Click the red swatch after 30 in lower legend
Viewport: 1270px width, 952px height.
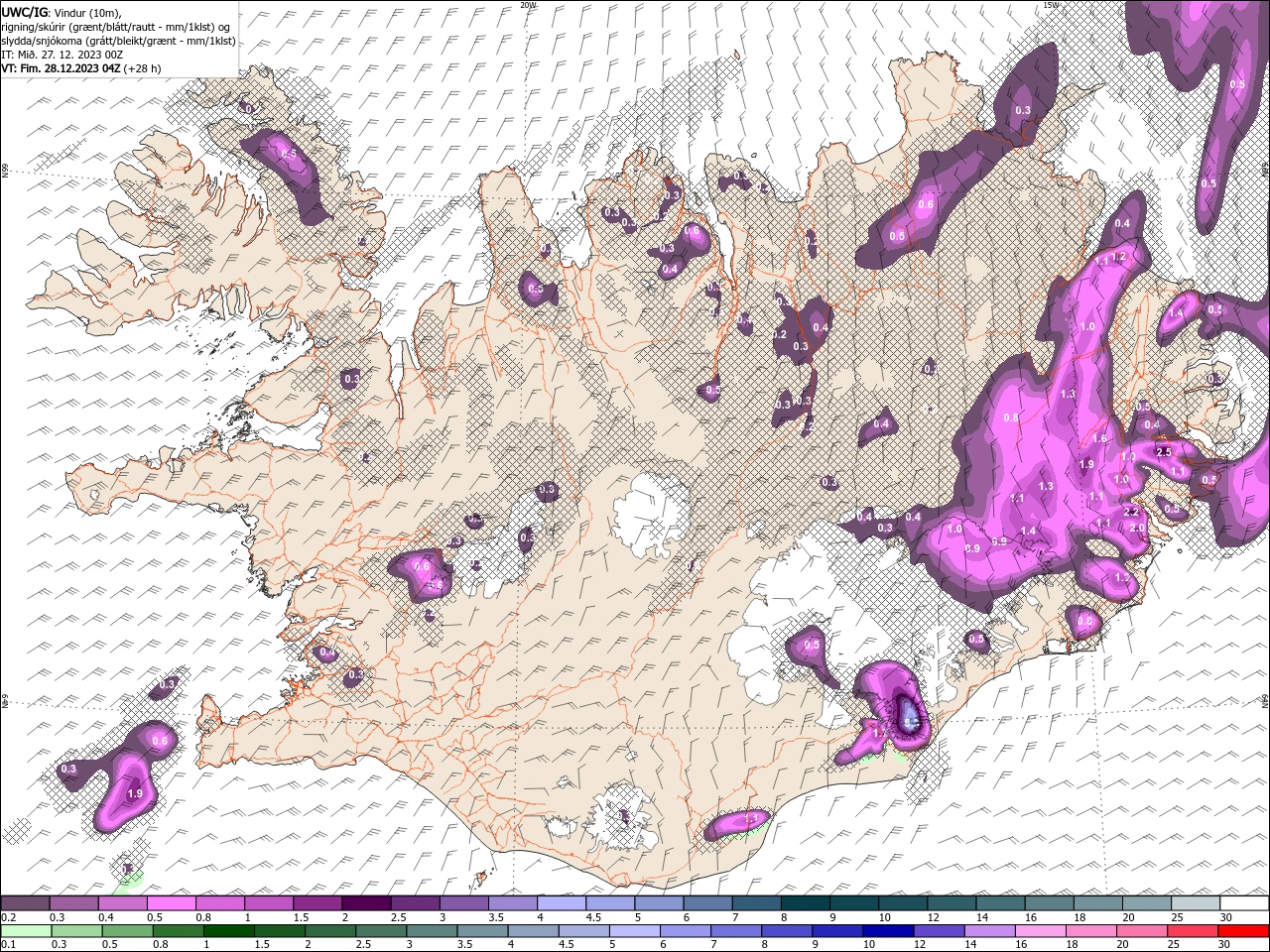point(1242,931)
